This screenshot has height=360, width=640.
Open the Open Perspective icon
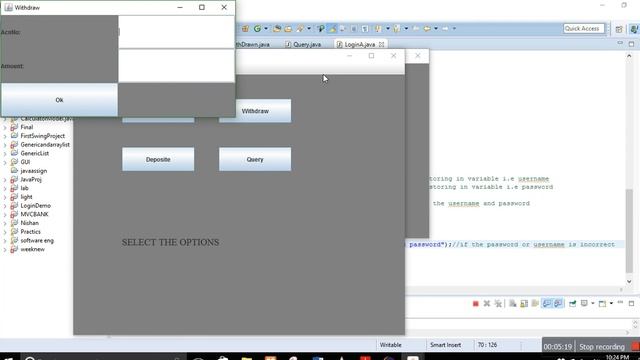619,29
